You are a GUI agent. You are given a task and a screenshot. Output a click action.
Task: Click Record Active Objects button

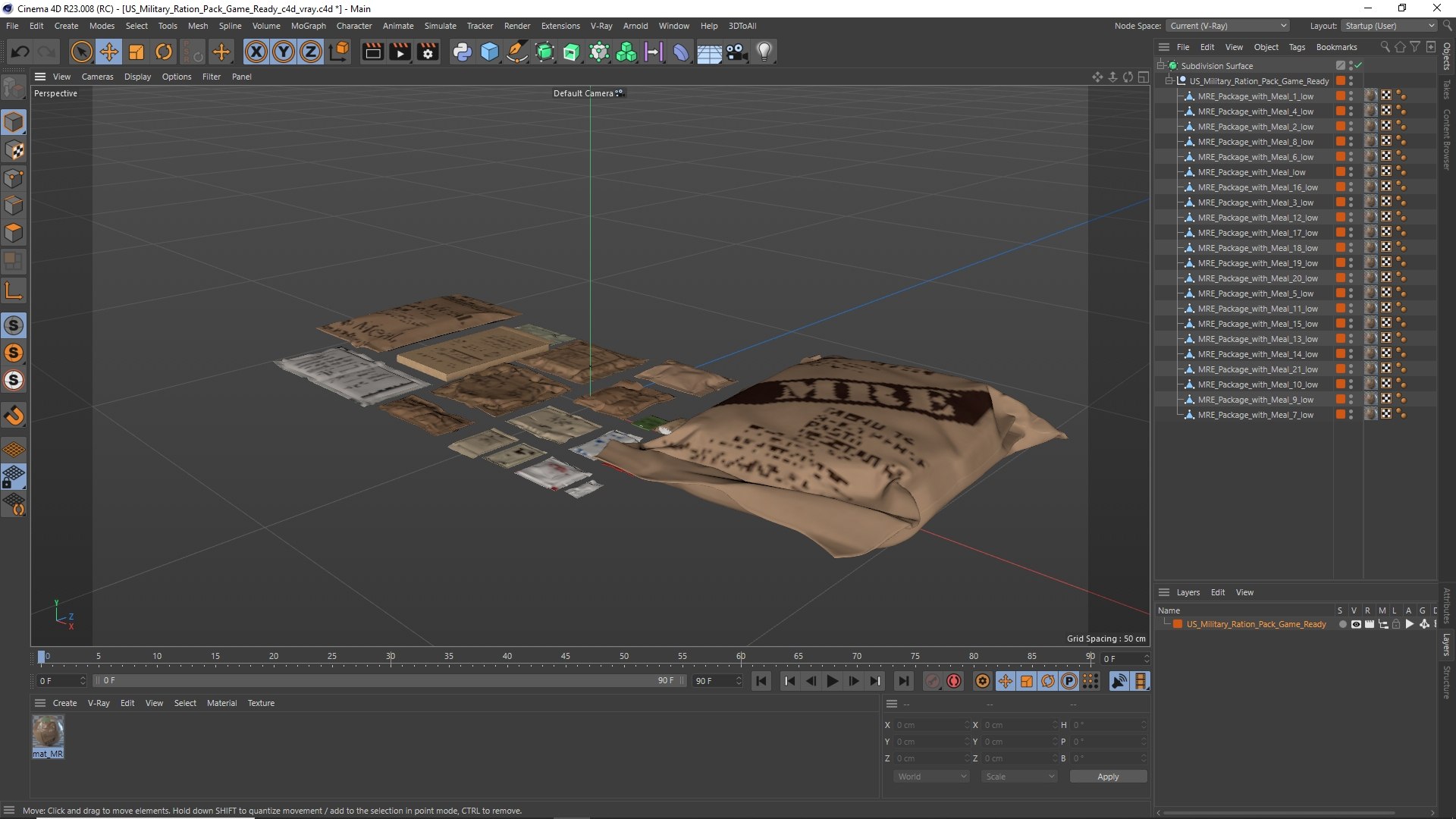[x=933, y=681]
